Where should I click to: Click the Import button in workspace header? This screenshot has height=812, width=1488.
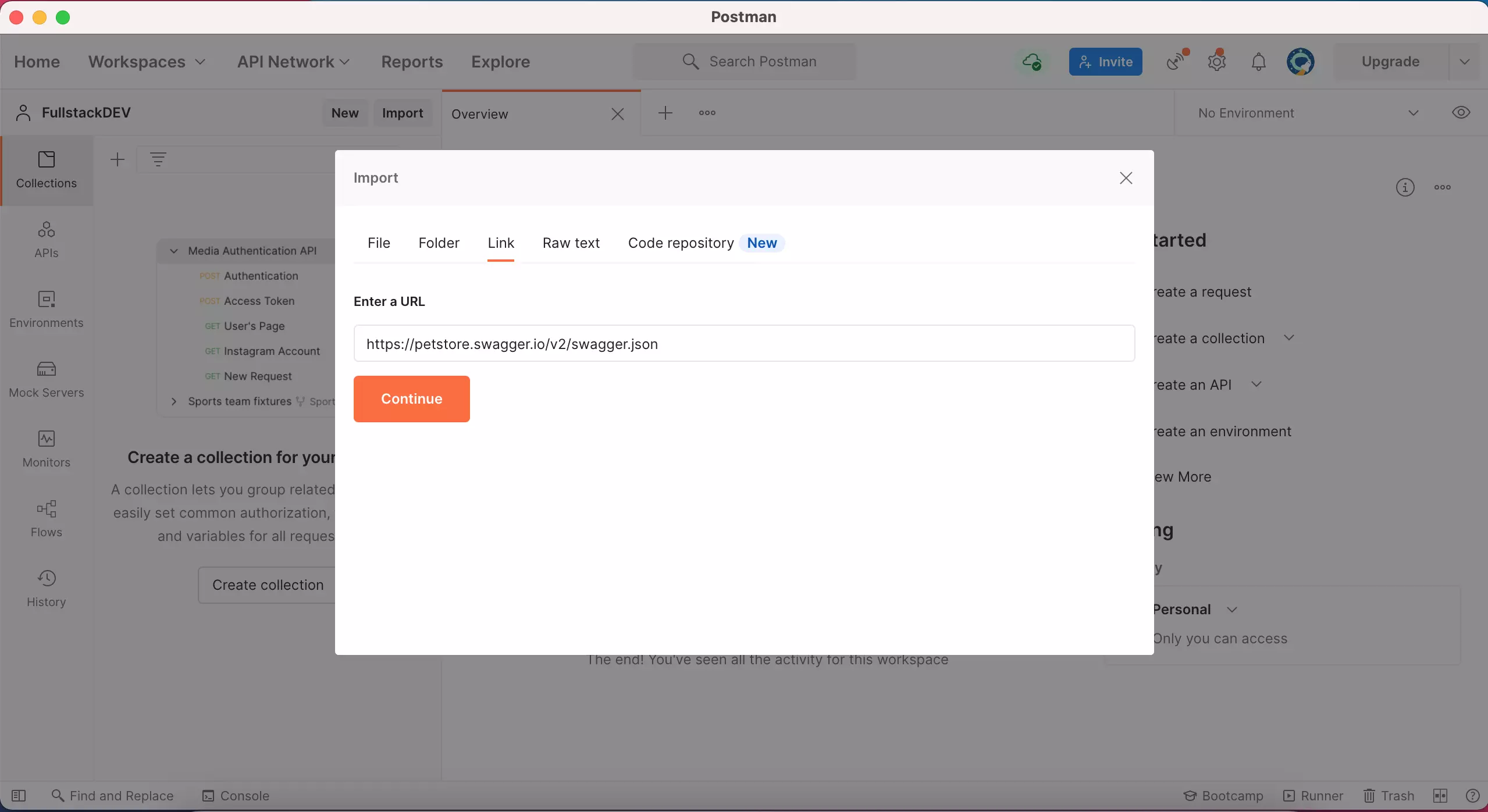click(x=403, y=113)
